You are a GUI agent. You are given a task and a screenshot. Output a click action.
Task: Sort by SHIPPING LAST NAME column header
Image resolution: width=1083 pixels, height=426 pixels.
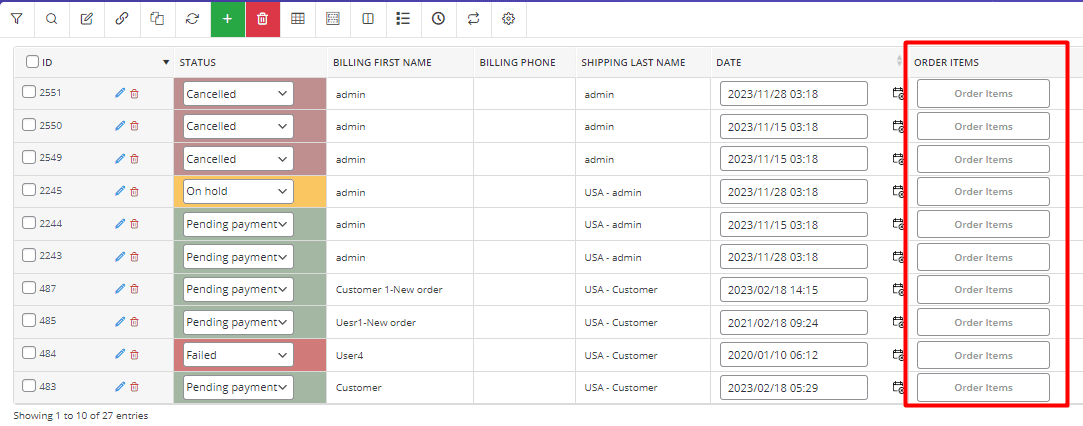pyautogui.click(x=633, y=62)
